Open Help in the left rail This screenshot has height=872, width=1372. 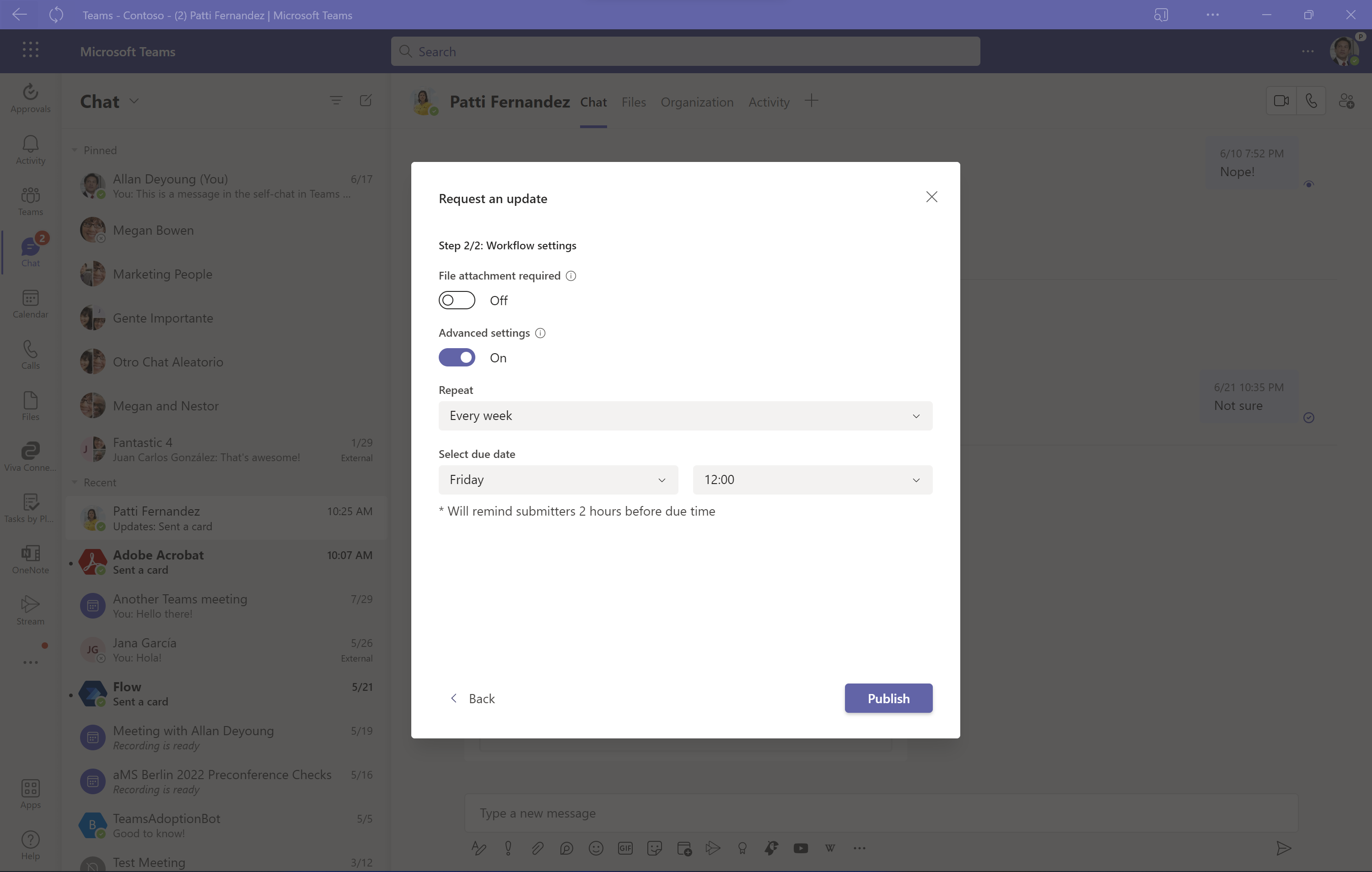click(x=30, y=846)
